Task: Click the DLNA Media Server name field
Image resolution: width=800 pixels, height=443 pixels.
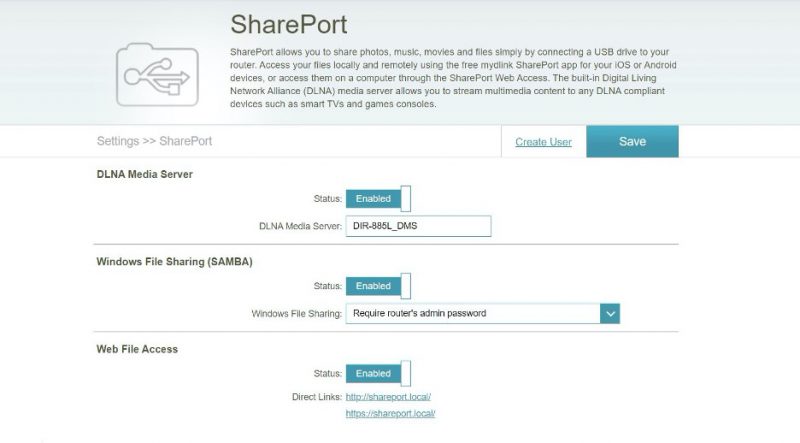Action: [418, 226]
